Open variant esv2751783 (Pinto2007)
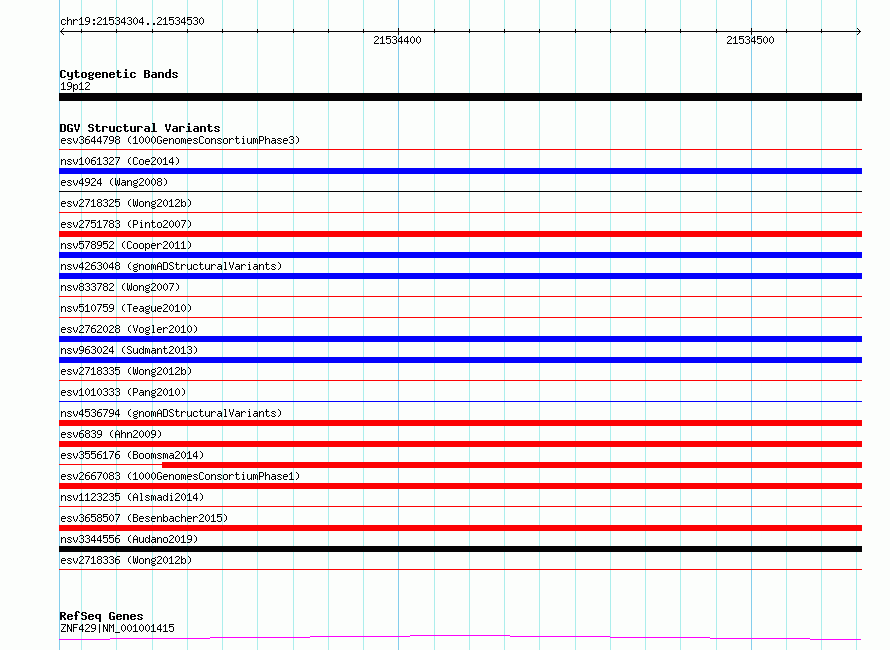Screen dimensions: 890x650 point(126,224)
